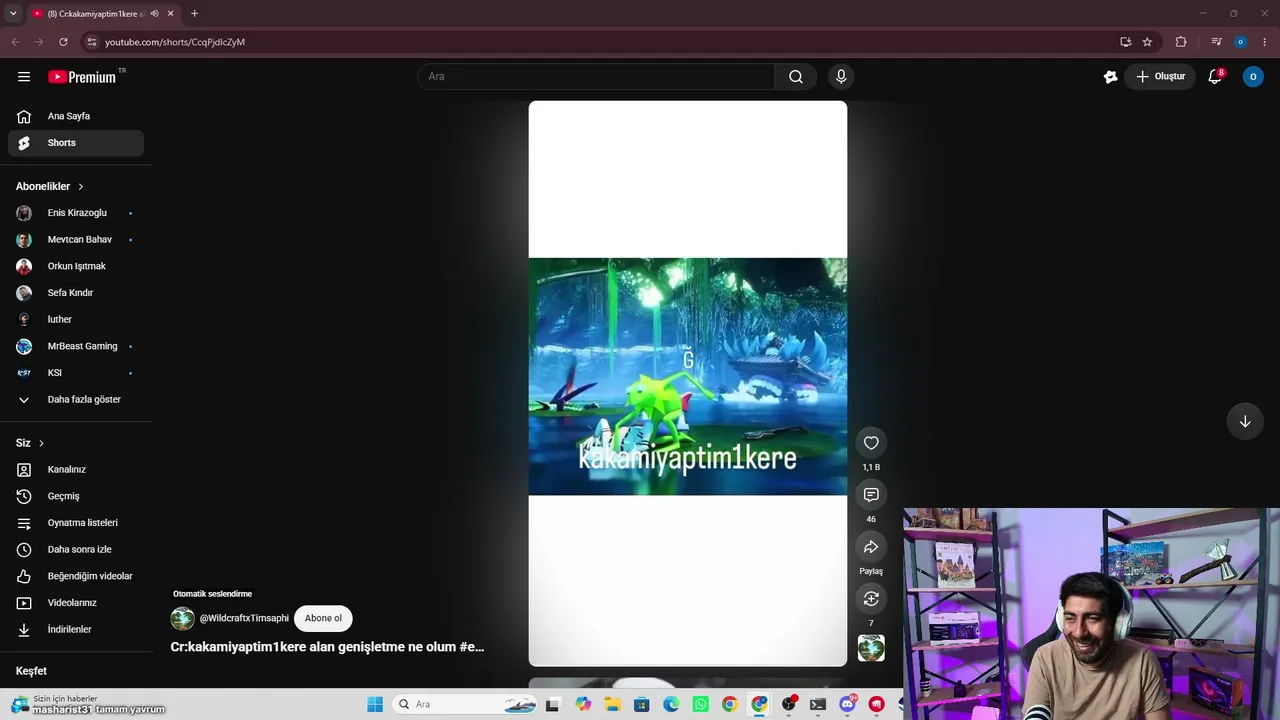View site information icon in address bar
The width and height of the screenshot is (1280, 720).
(91, 42)
